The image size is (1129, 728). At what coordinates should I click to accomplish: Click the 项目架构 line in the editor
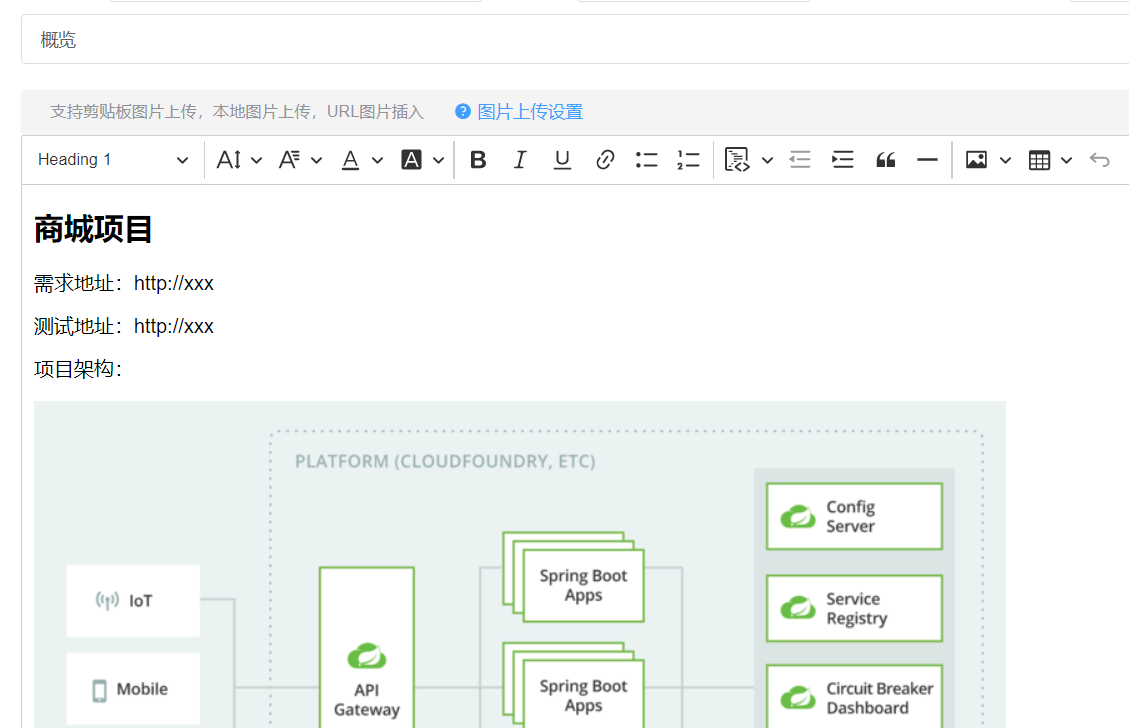78,369
